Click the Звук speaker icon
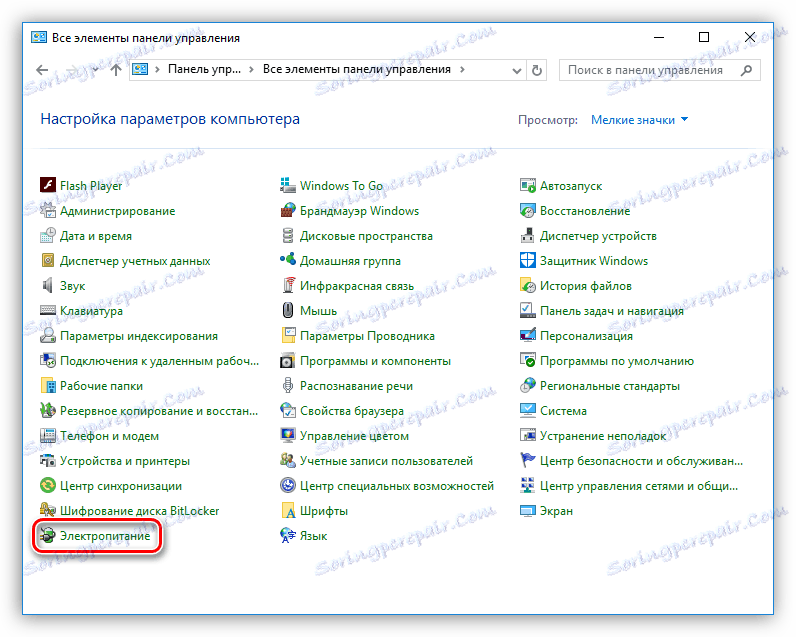This screenshot has width=796, height=637. [48, 285]
